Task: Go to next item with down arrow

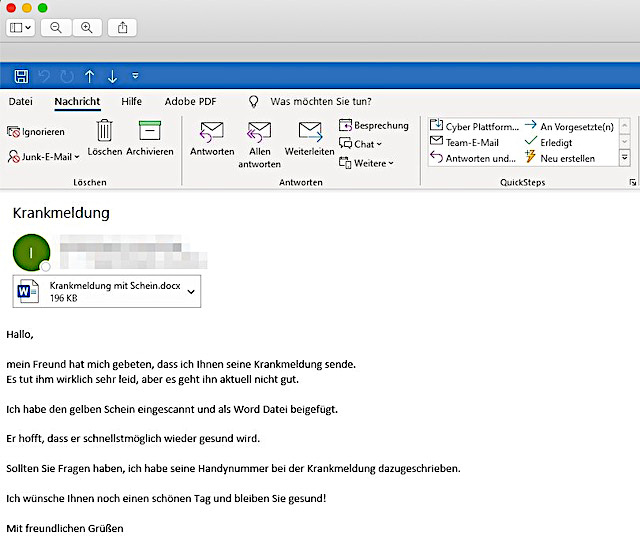Action: pyautogui.click(x=112, y=76)
